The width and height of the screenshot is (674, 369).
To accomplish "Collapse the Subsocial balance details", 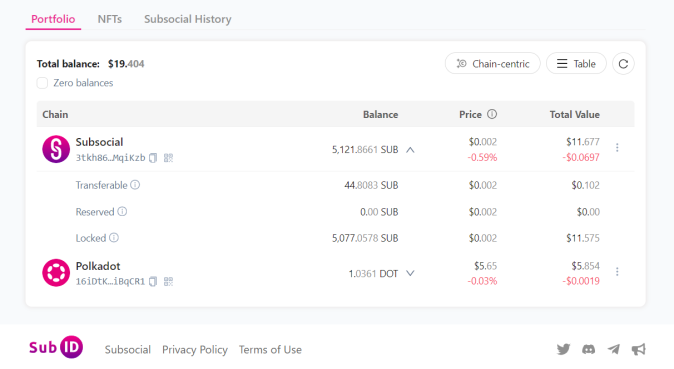I will click(411, 150).
